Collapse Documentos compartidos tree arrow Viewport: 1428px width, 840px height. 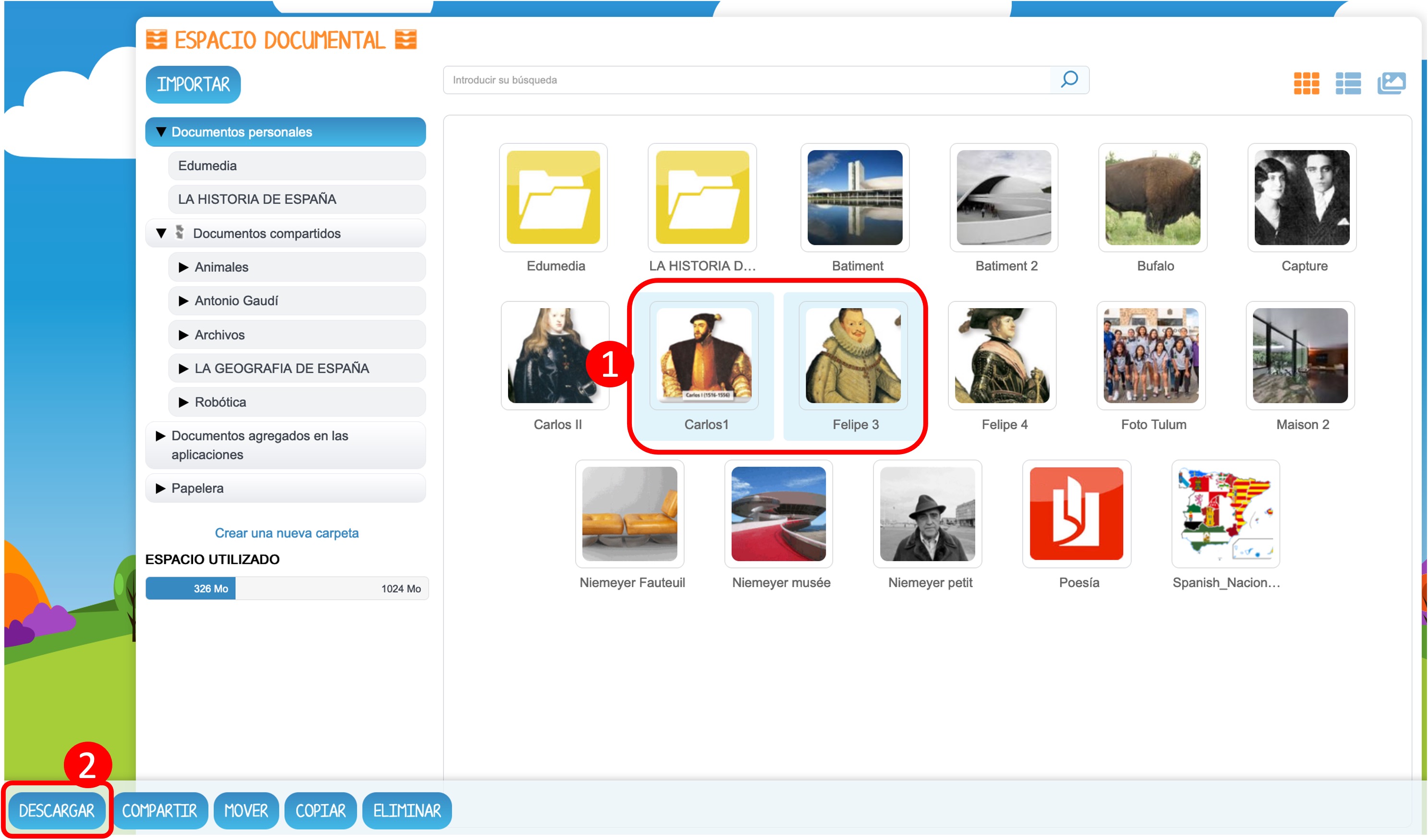pos(161,233)
